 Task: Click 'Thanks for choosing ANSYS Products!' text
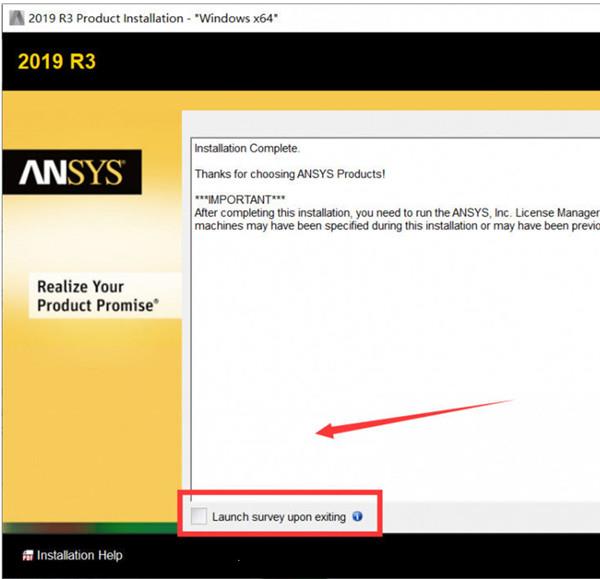point(290,174)
